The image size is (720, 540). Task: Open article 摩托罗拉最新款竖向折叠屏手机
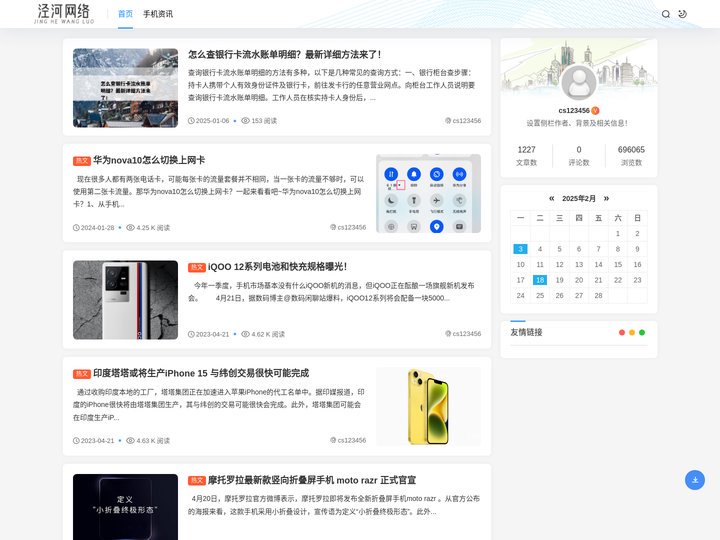(312, 480)
